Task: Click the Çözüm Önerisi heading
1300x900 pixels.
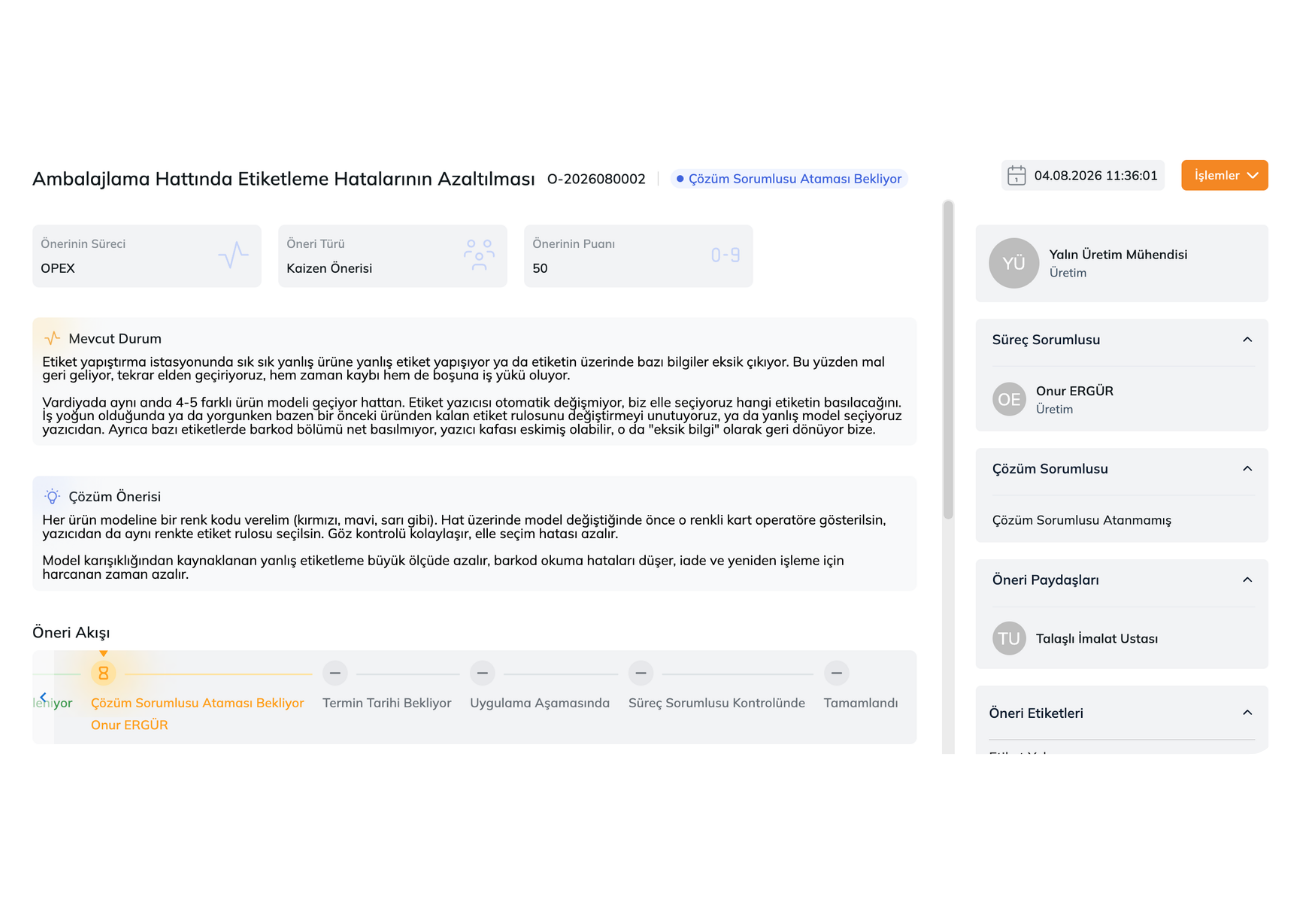Action: point(115,497)
